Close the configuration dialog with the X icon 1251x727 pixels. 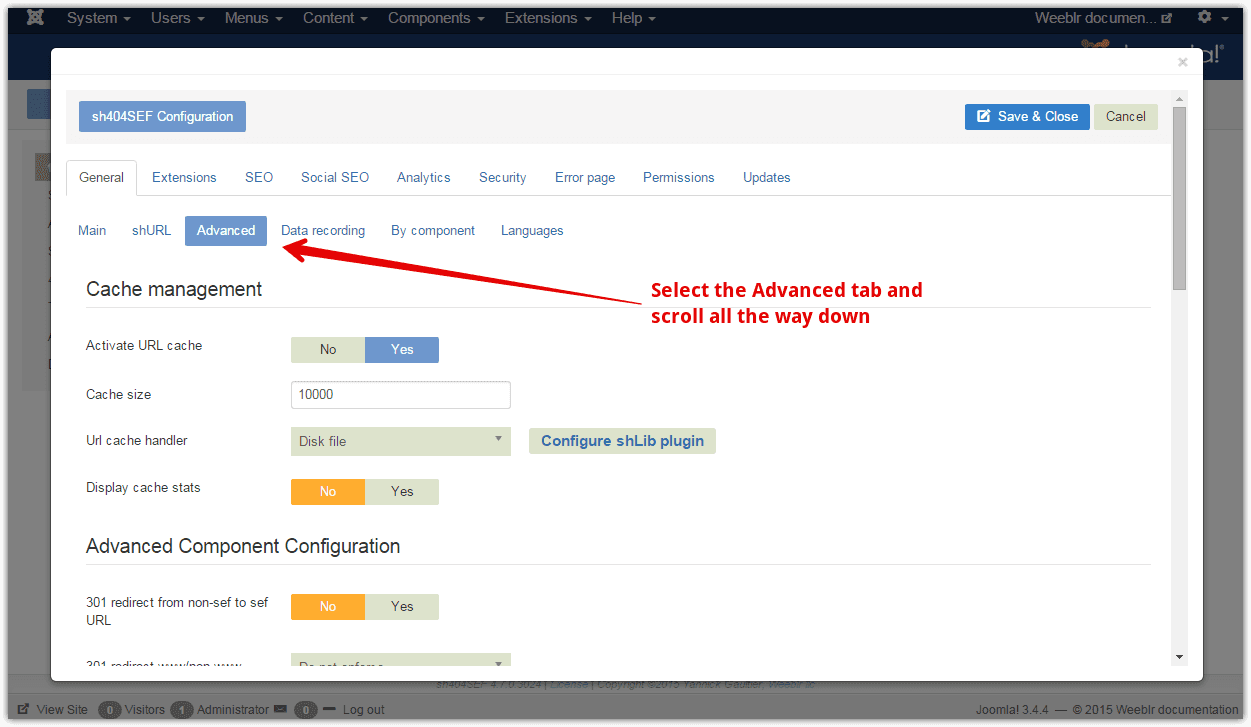pyautogui.click(x=1183, y=62)
